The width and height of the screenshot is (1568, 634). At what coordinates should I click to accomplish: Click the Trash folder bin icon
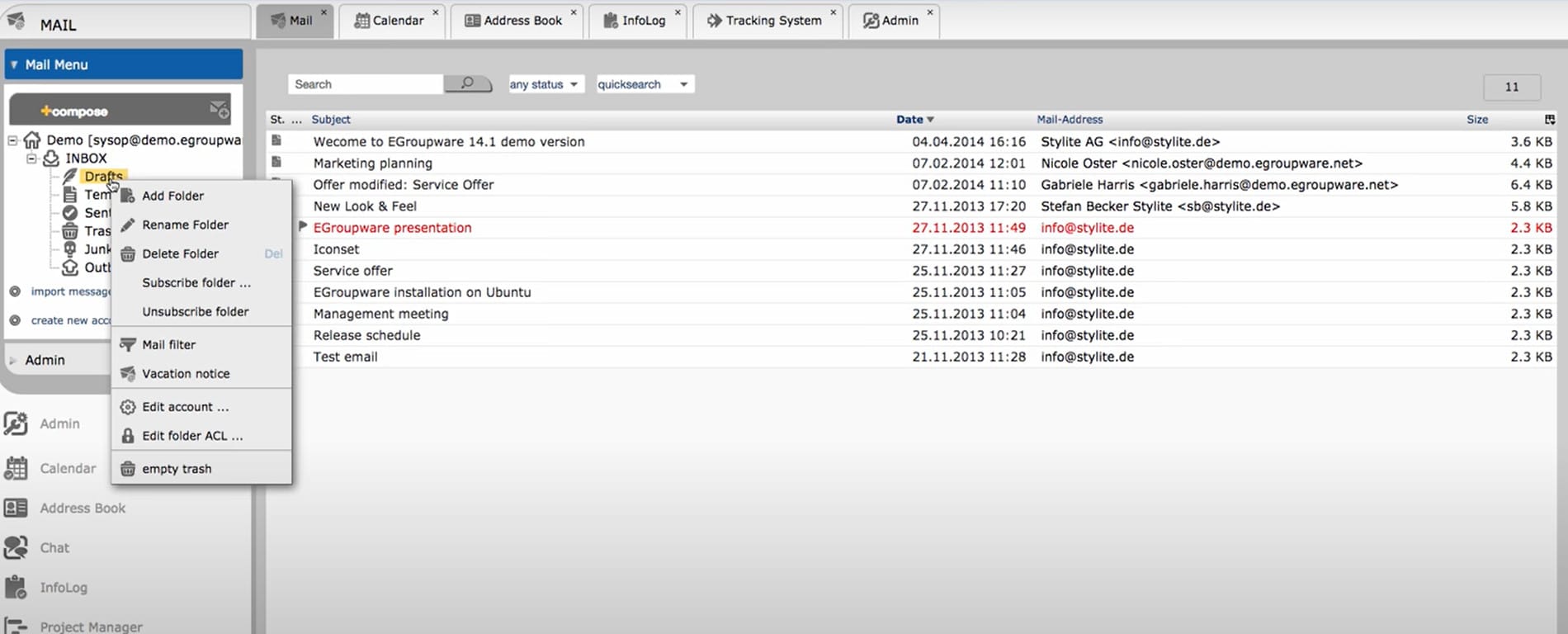pos(70,230)
